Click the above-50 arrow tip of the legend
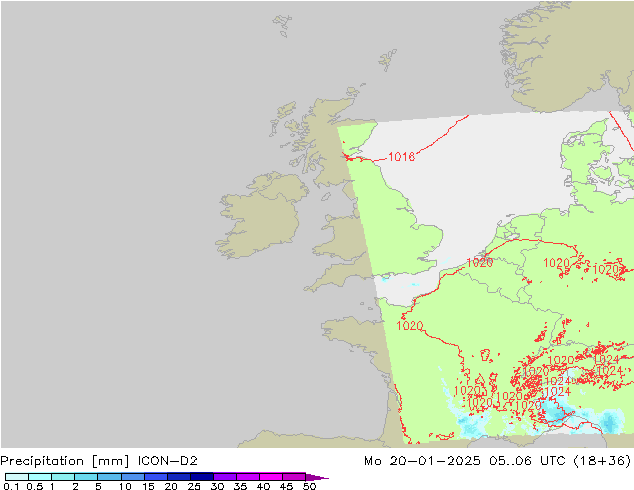This screenshot has height=490, width=634. [317, 477]
